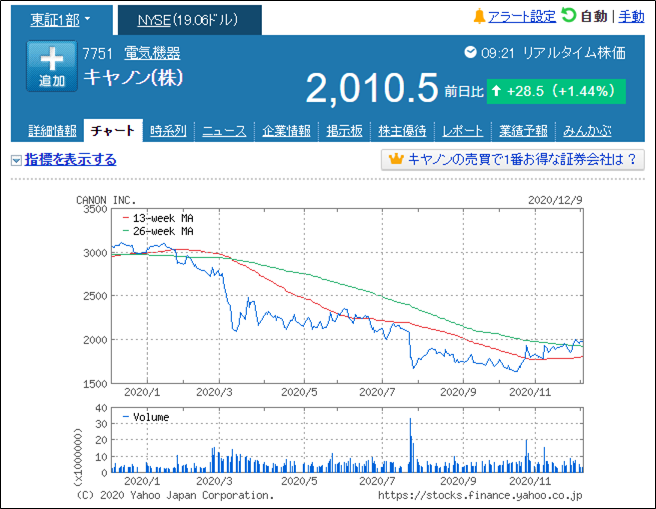656x509 pixels.
Task: Click キャノンの売買で1番お得な証券会社は? button
Action: (x=512, y=160)
